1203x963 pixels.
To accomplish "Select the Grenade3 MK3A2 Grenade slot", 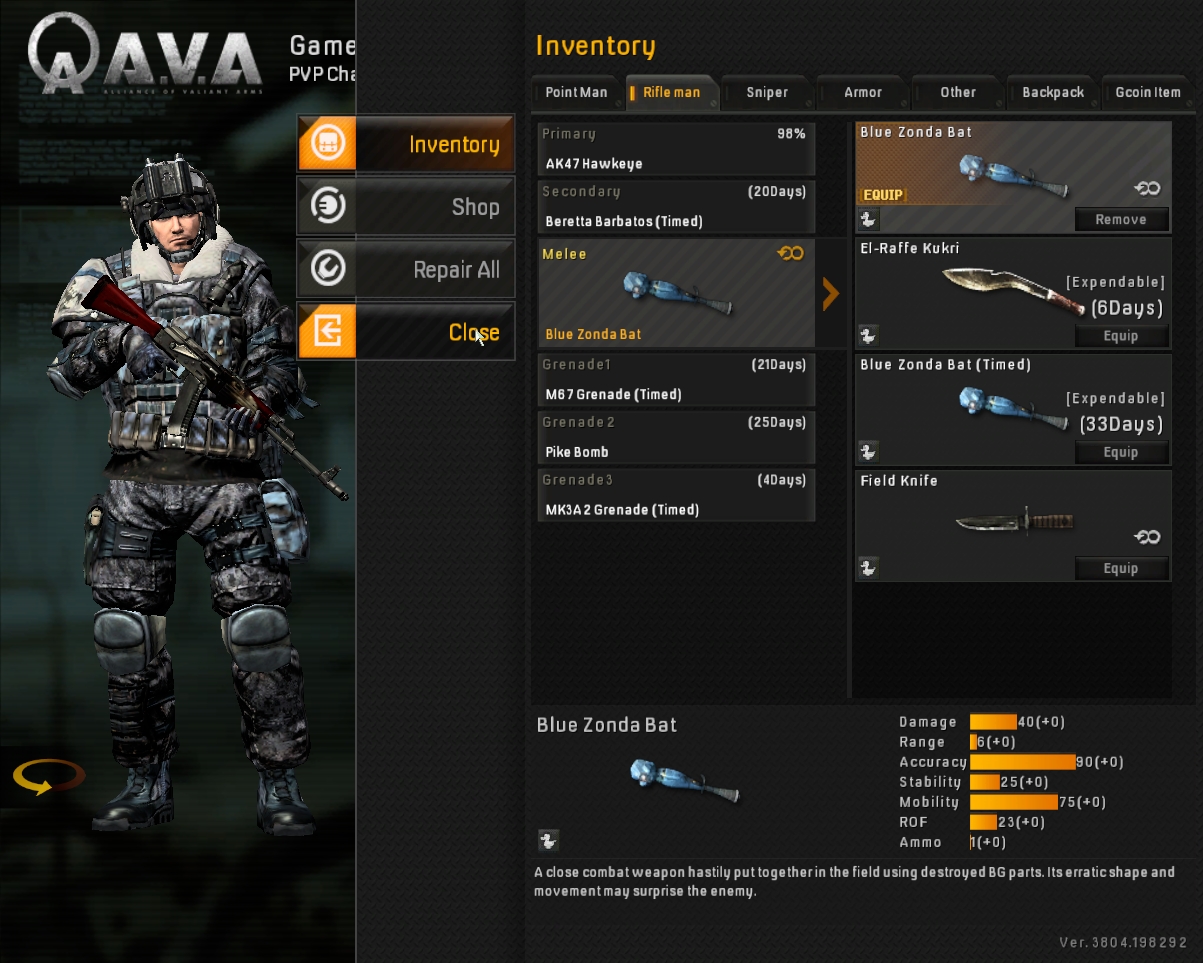I will coord(676,495).
